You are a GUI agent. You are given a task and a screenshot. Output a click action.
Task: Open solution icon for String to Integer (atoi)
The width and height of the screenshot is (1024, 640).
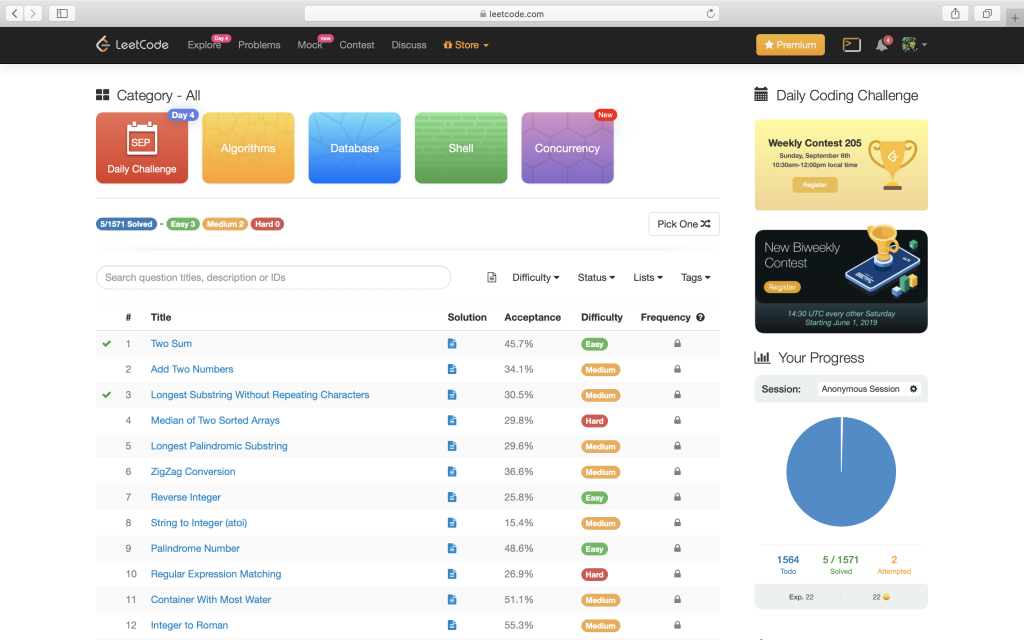[452, 522]
